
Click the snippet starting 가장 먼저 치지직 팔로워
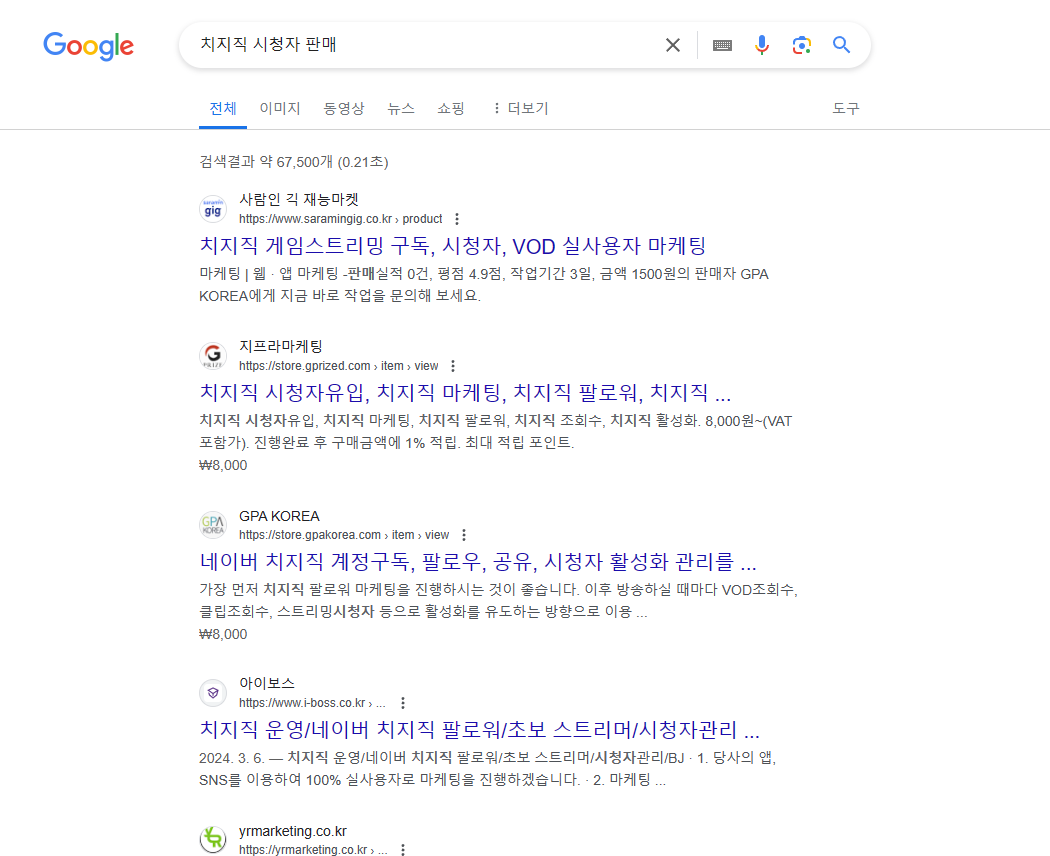[x=498, y=600]
